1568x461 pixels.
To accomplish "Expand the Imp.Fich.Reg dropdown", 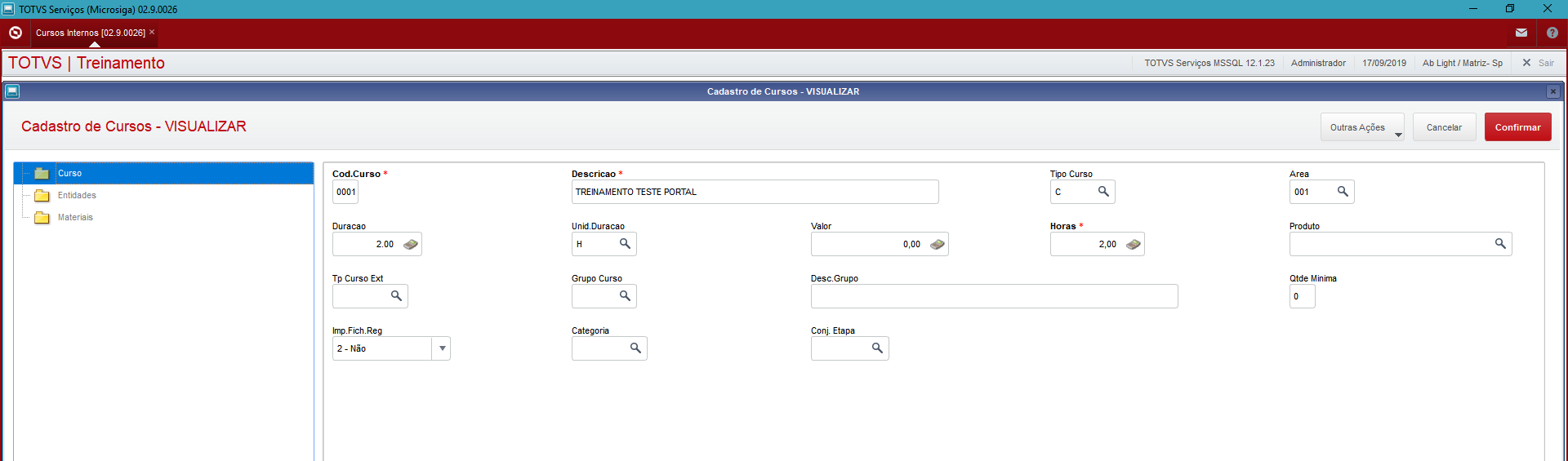I will (442, 348).
